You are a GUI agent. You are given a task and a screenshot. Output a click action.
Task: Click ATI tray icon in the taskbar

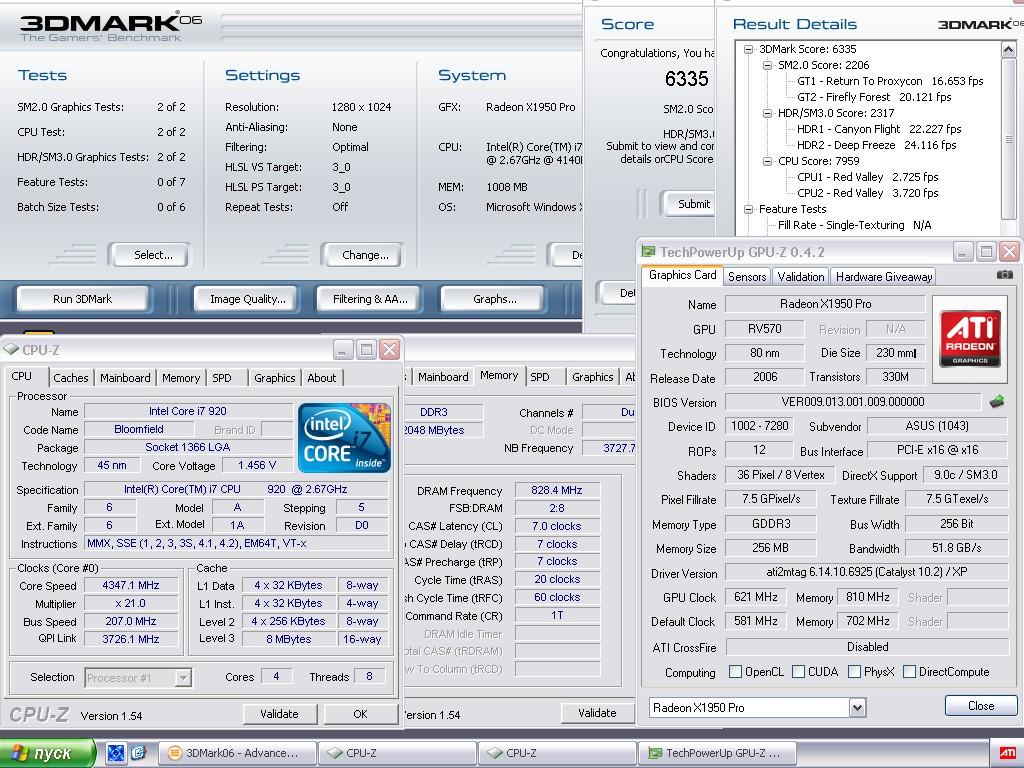(1007, 753)
